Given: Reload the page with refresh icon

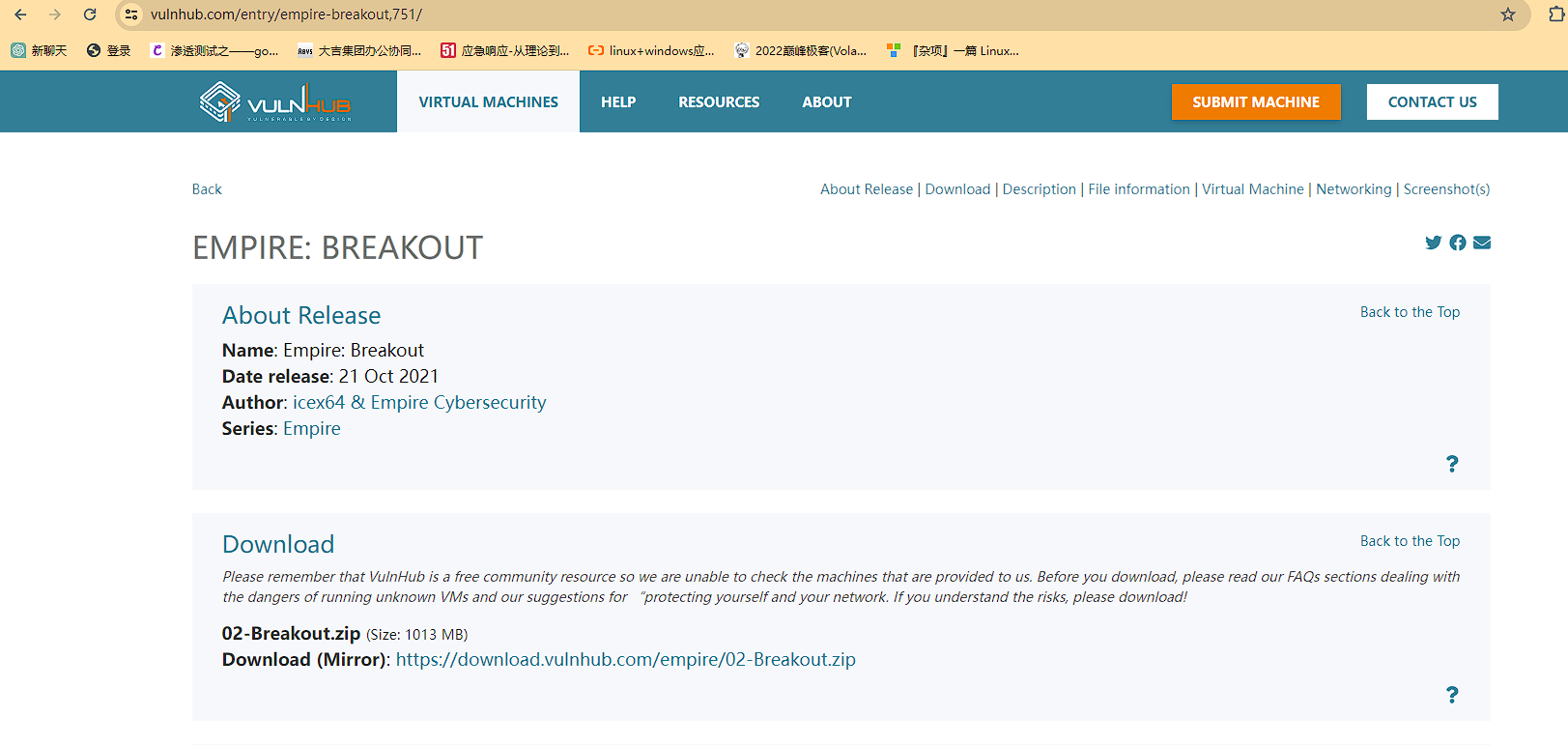Looking at the screenshot, I should point(90,14).
